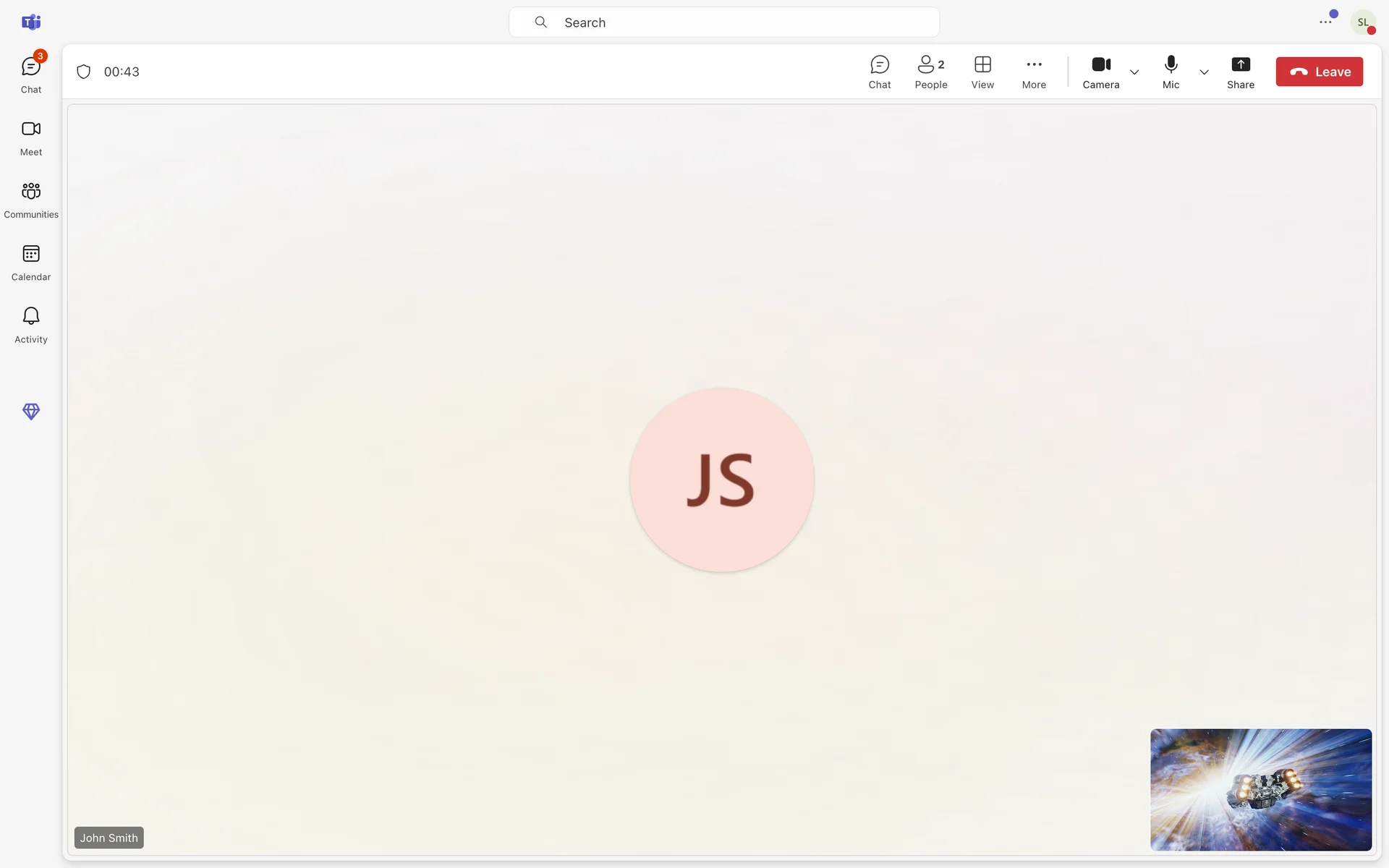Open the More actions menu

tap(1034, 72)
